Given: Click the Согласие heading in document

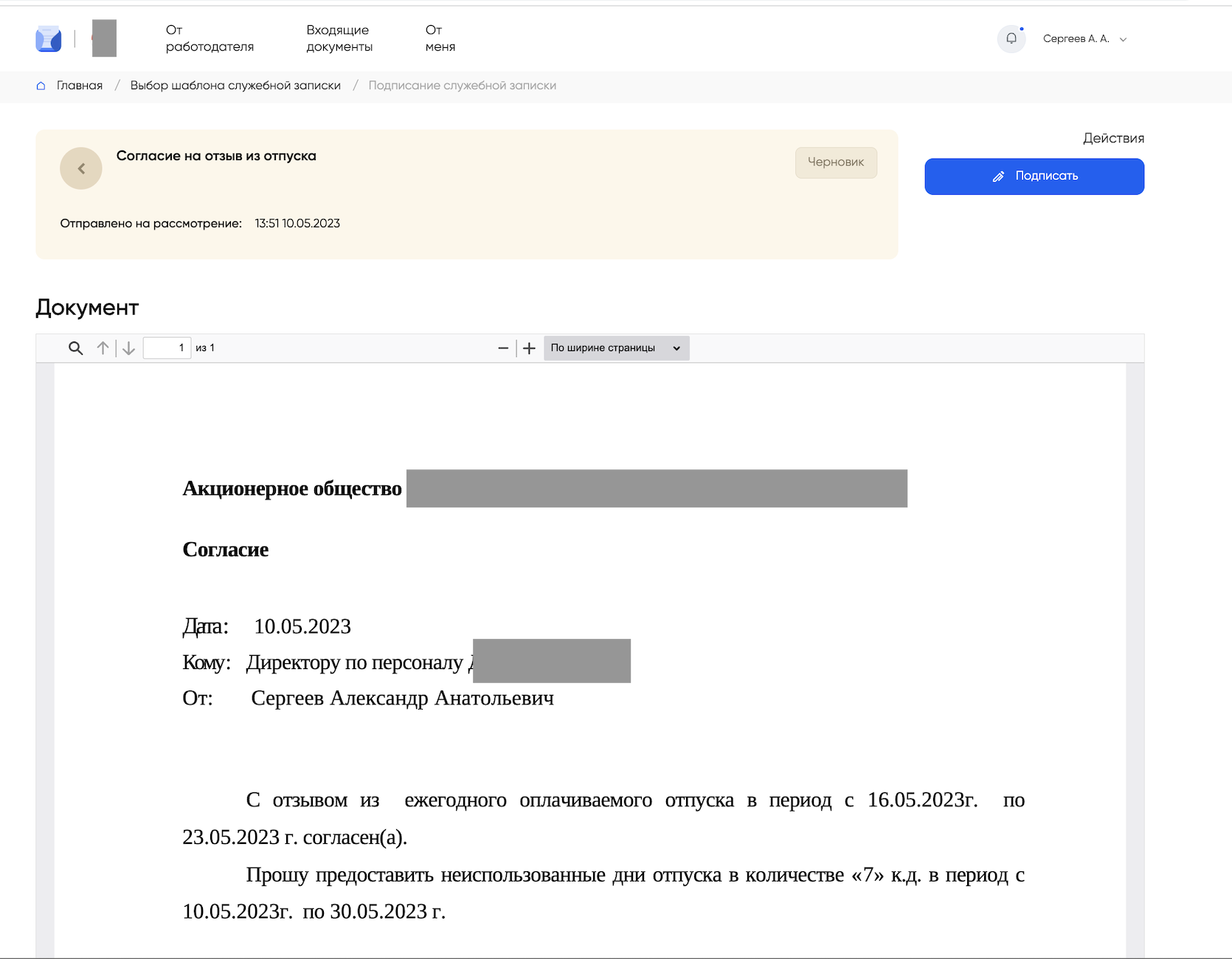Looking at the screenshot, I should [x=226, y=550].
